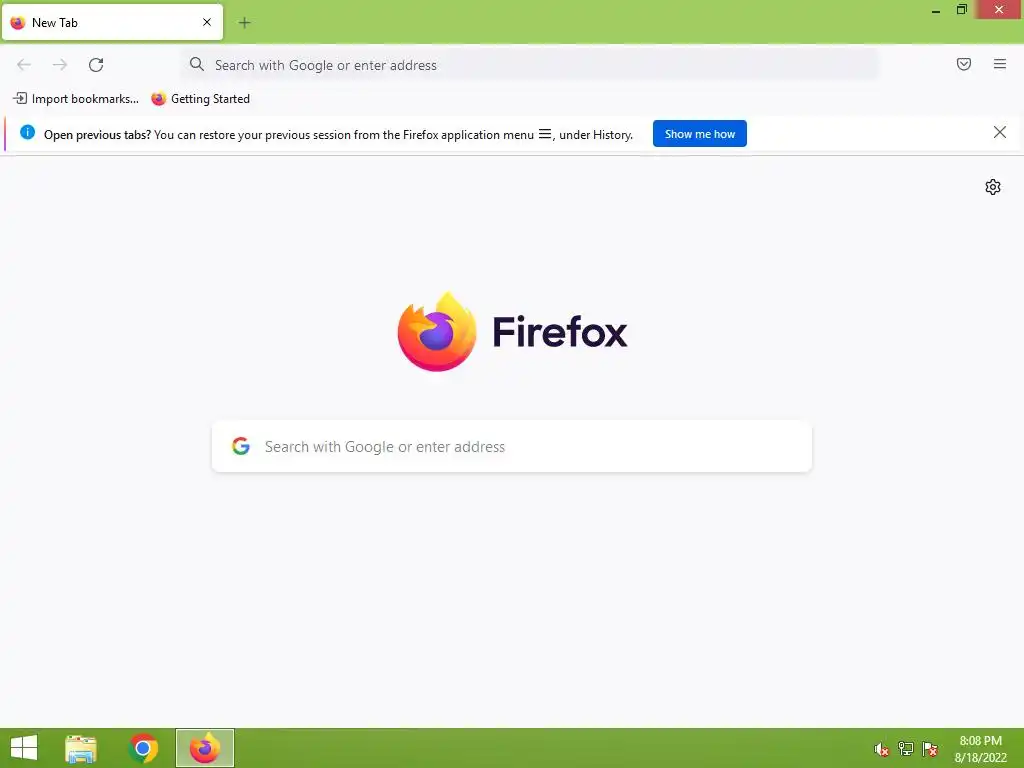Close the New Tab tab
The height and width of the screenshot is (768, 1024).
[207, 22]
